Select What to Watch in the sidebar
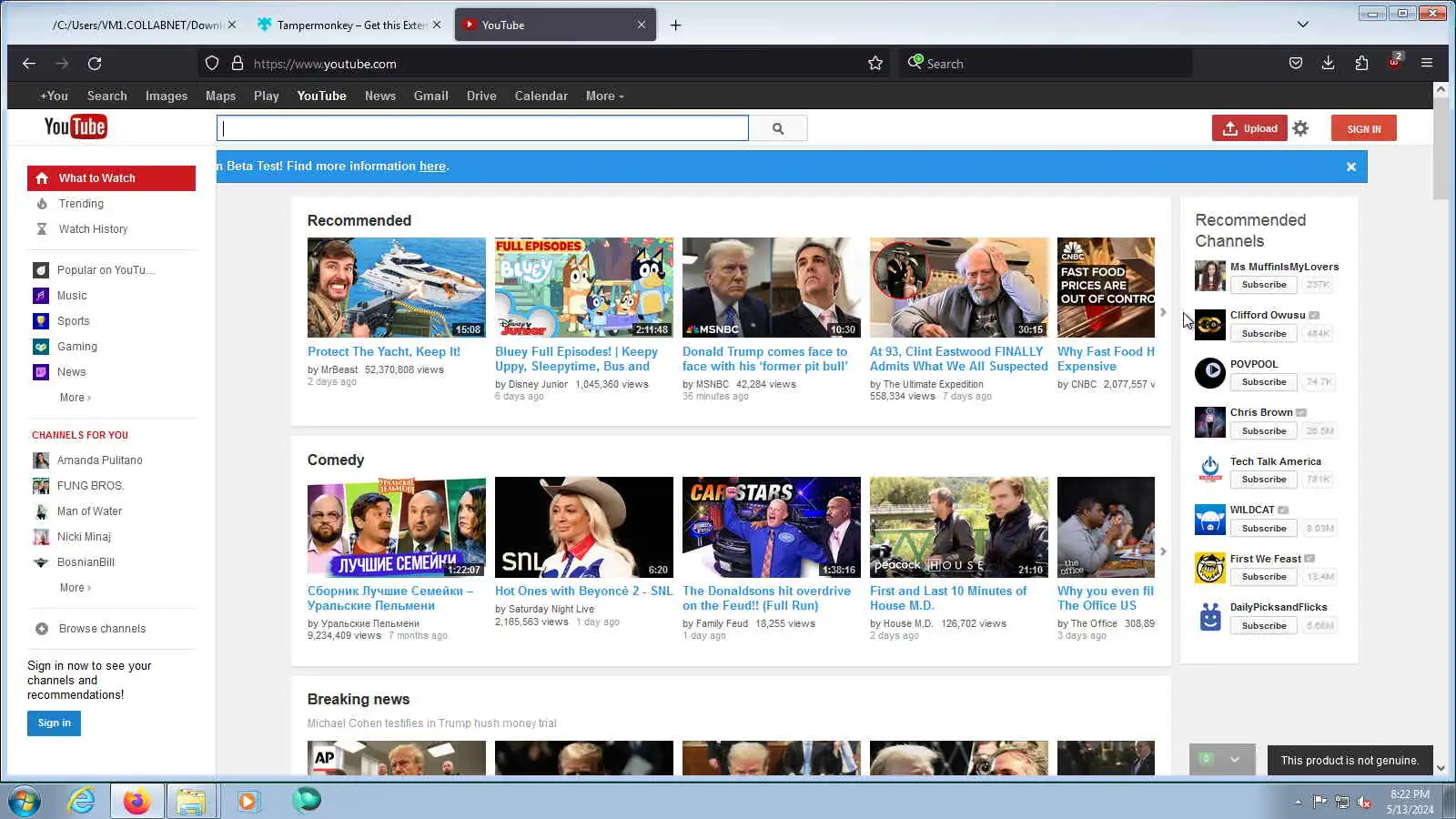Screen dimensions: 1456x819 tap(111, 178)
